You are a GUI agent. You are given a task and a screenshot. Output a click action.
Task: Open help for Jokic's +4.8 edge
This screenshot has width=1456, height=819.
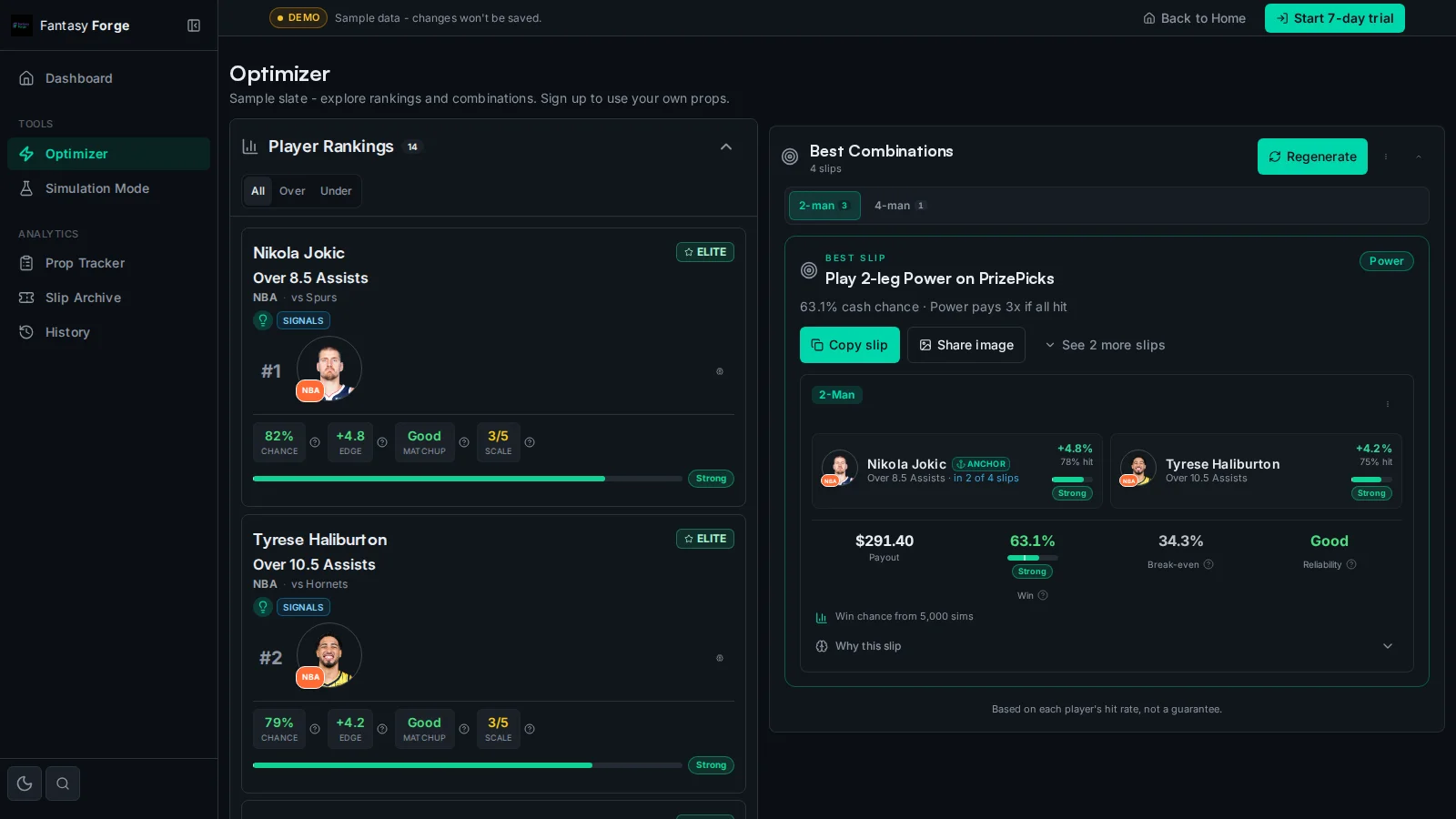[x=382, y=442]
